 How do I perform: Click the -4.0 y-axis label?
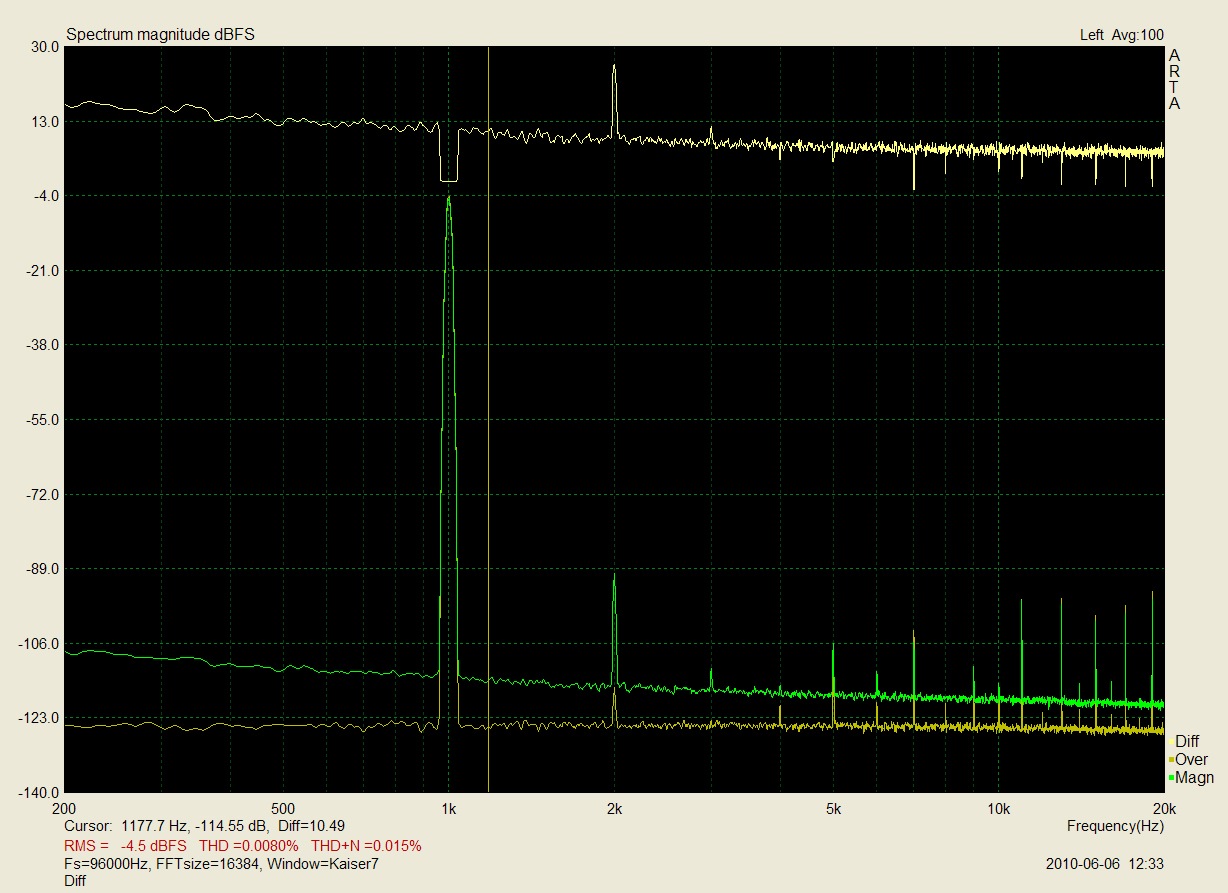[x=47, y=196]
